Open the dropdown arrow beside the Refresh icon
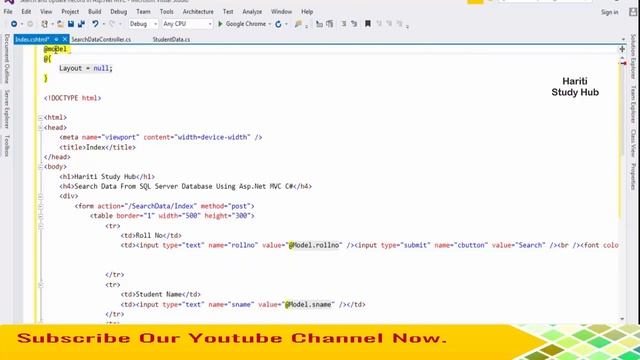Image resolution: width=640 pixels, height=360 pixels. (286, 24)
